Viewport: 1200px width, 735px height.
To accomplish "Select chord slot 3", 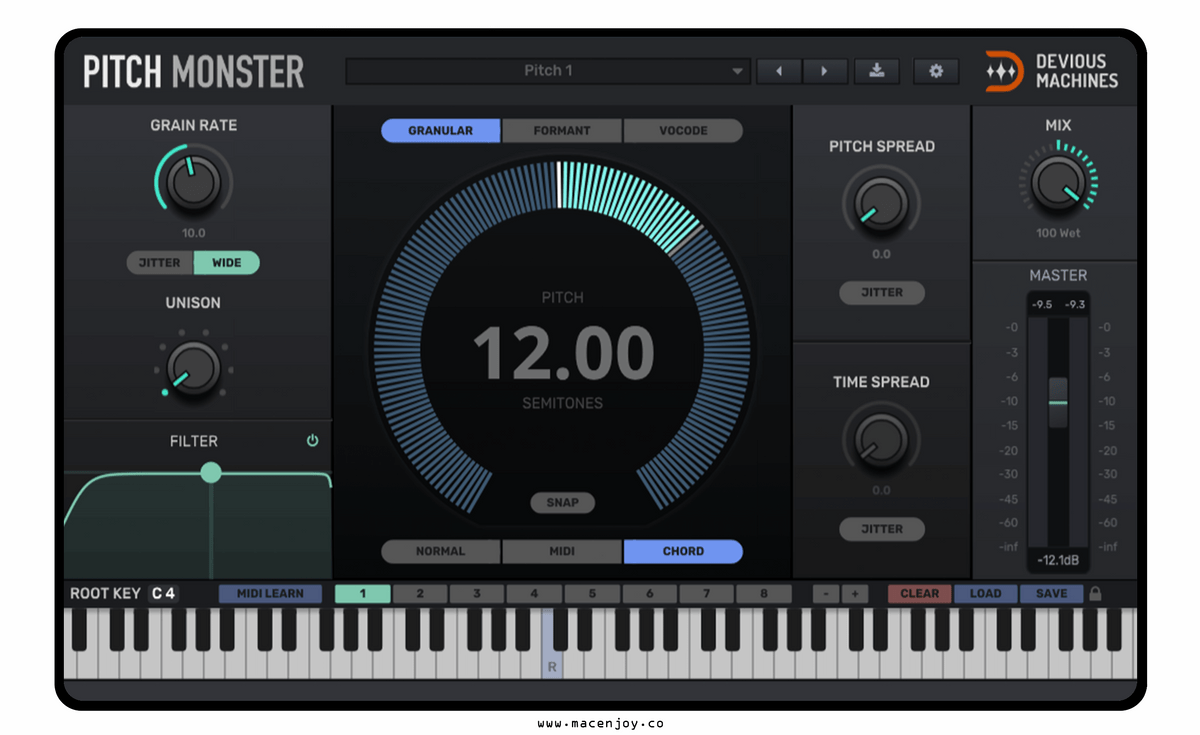I will click(x=476, y=593).
